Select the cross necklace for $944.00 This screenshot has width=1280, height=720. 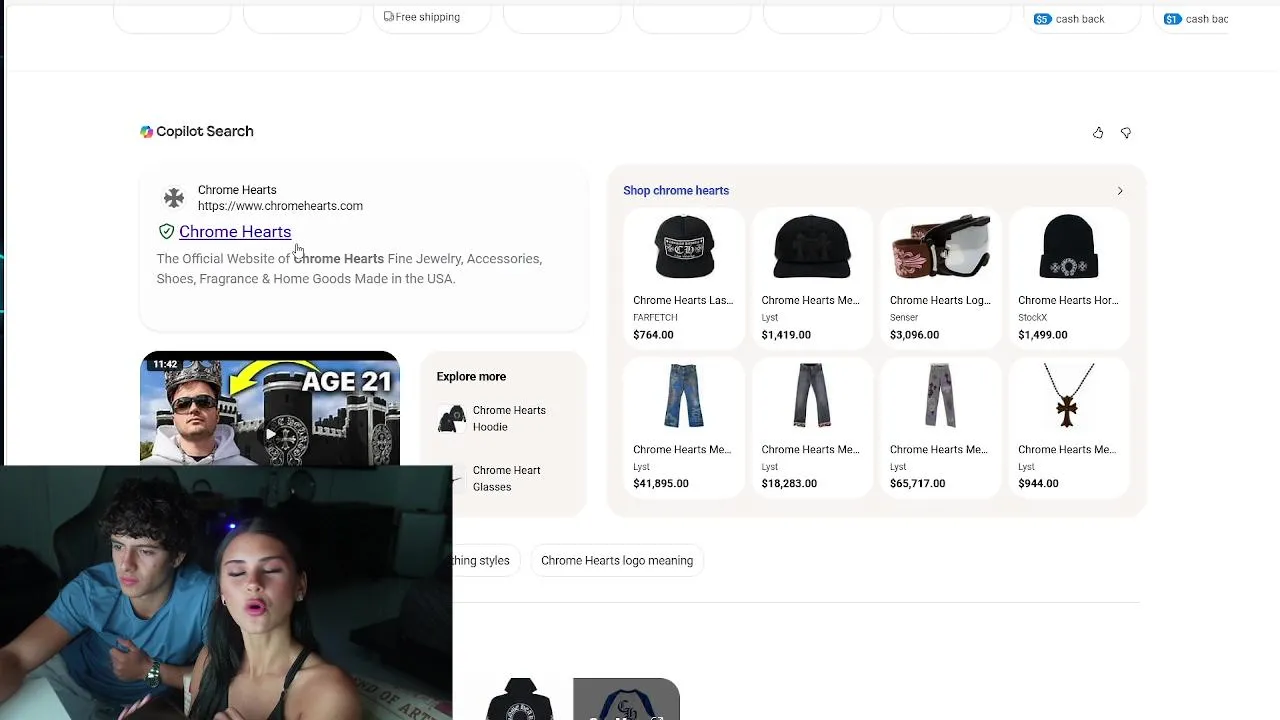(1068, 426)
